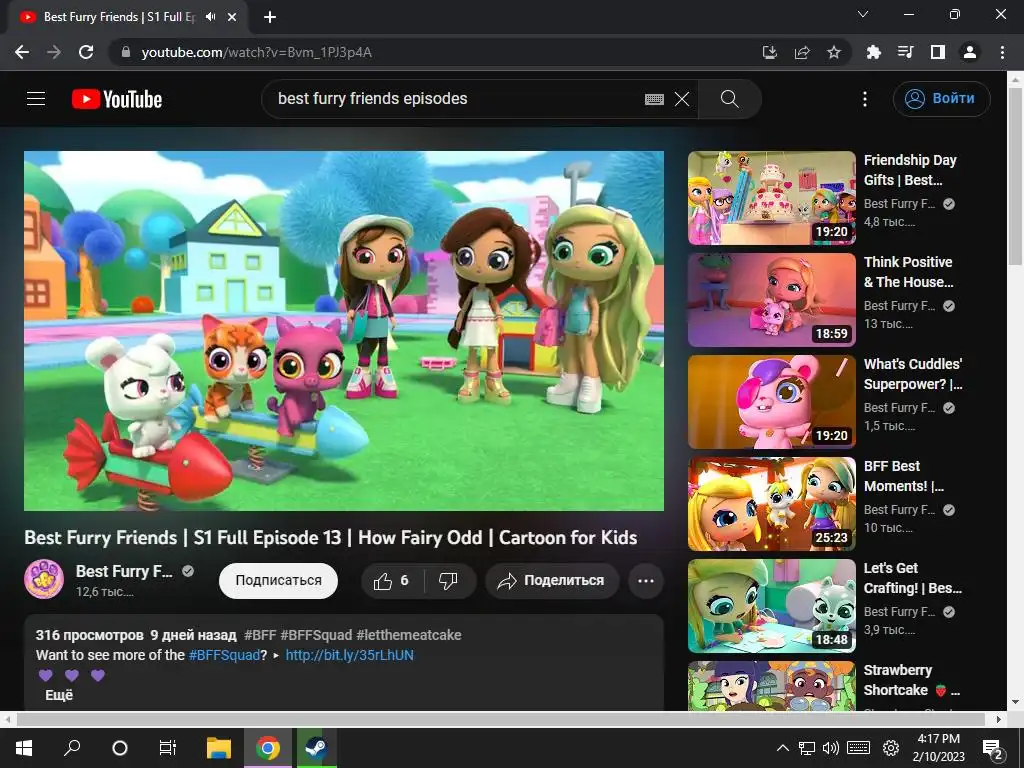
Task: Open Chrome extensions puzzle icon
Action: [873, 52]
